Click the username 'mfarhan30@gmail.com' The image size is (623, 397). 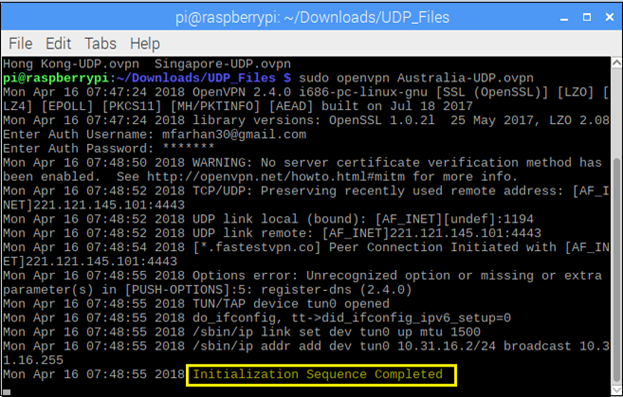[x=234, y=134]
